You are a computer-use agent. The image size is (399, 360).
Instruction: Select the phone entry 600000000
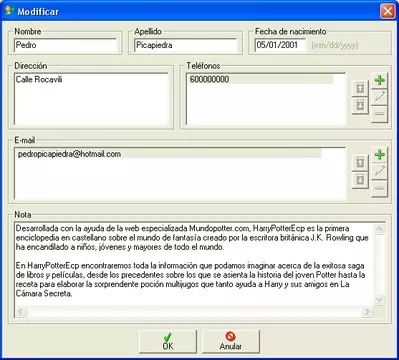click(x=260, y=79)
